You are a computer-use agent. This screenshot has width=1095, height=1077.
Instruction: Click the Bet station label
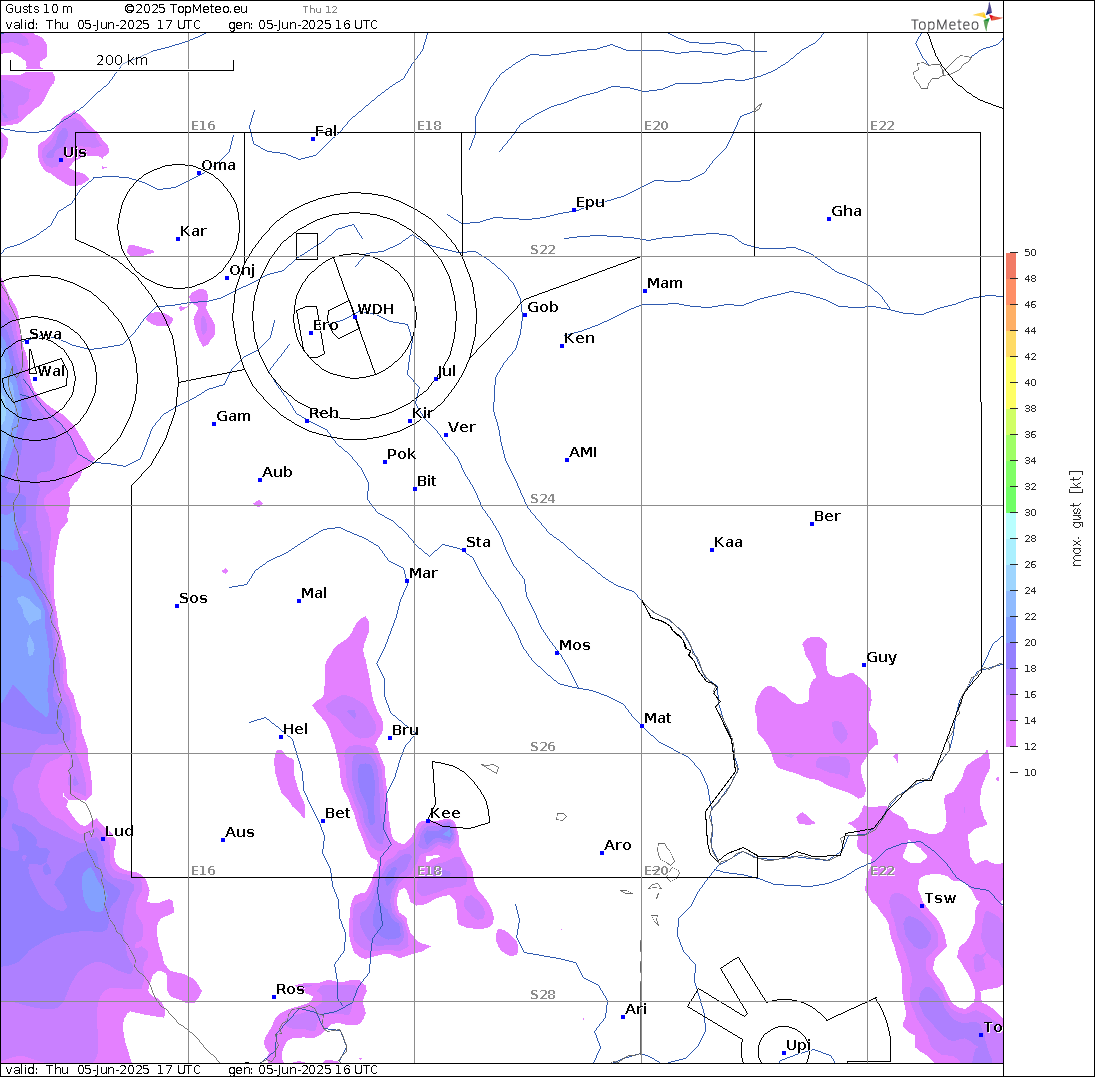[338, 813]
